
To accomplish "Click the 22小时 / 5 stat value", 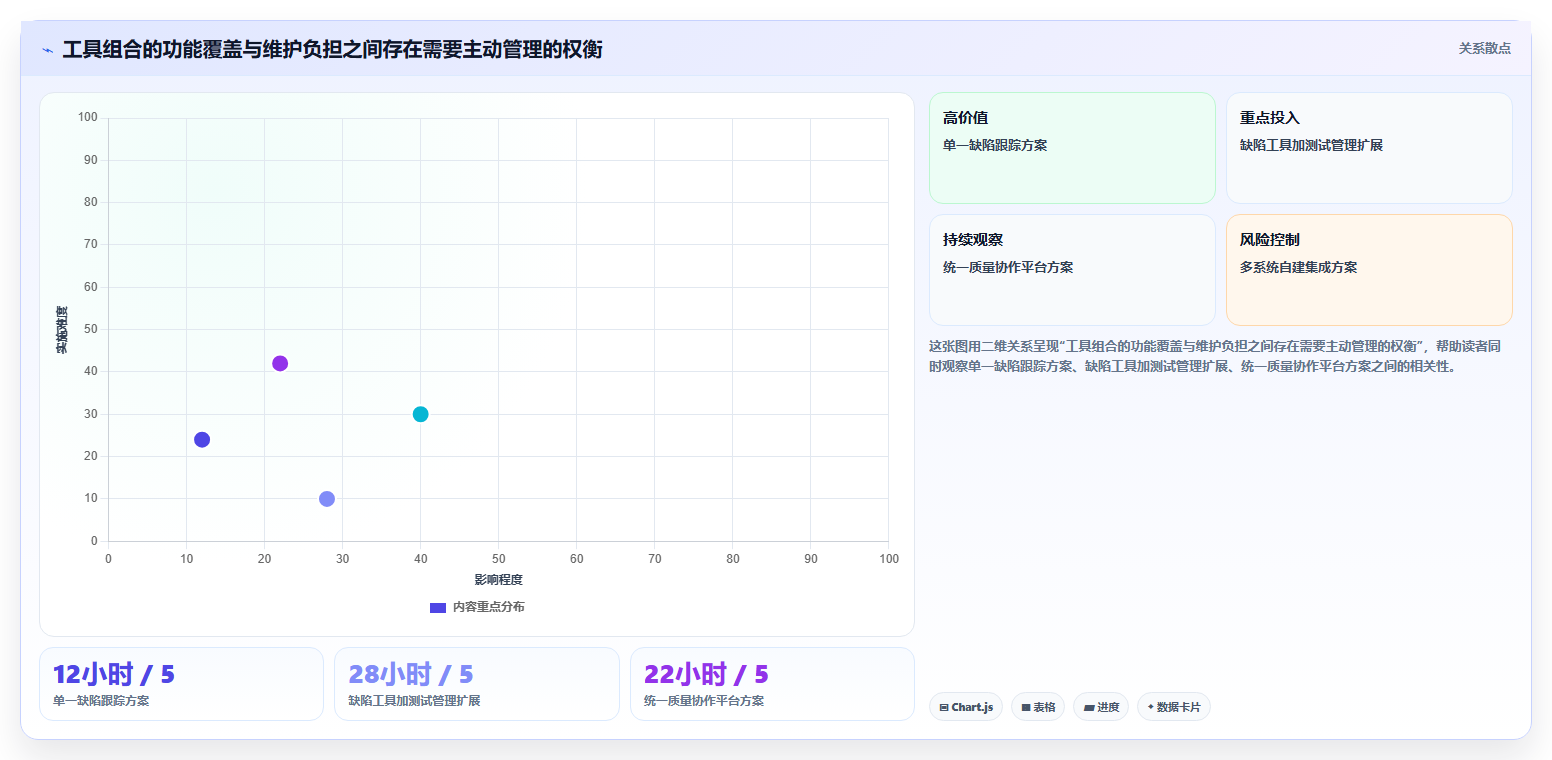I will (x=706, y=674).
